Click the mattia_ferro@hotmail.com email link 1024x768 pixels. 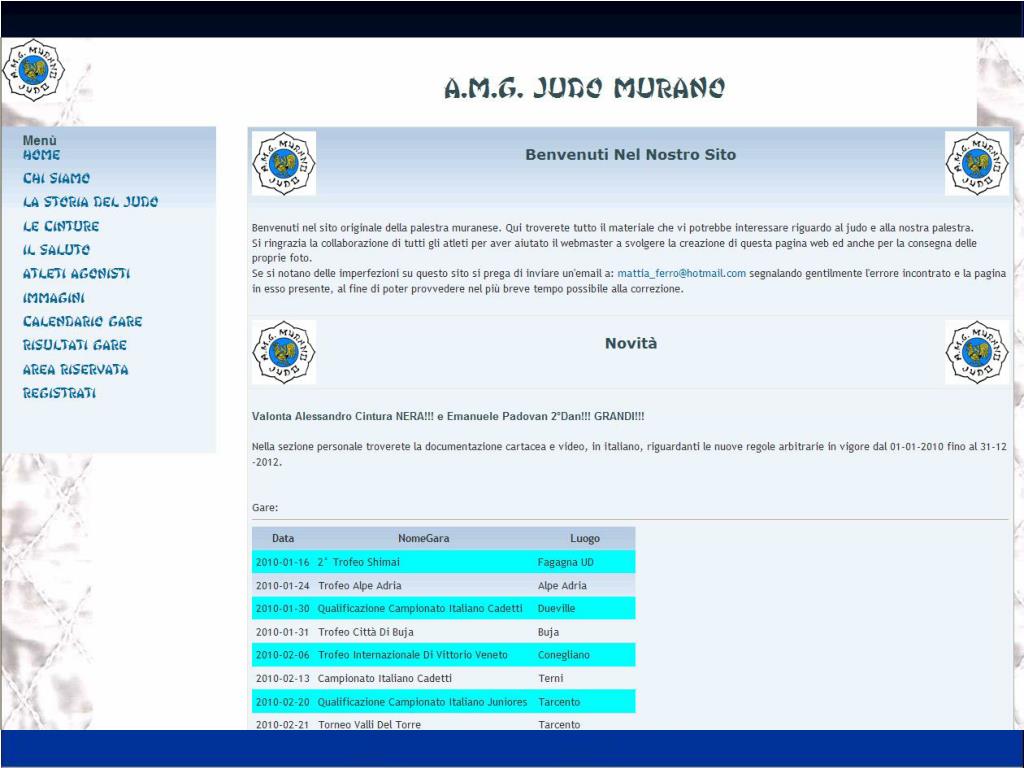tap(681, 273)
